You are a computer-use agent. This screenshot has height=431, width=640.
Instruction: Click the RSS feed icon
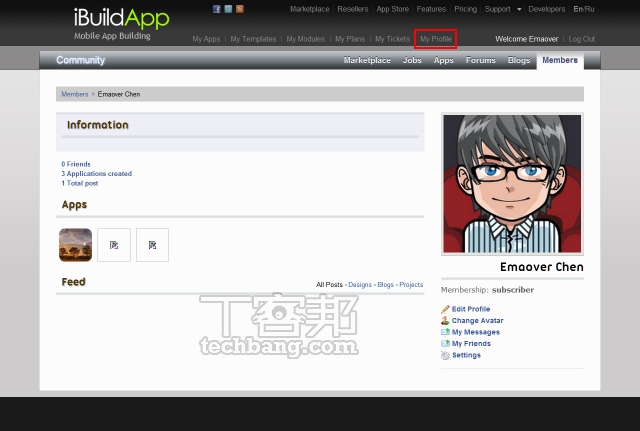click(240, 9)
